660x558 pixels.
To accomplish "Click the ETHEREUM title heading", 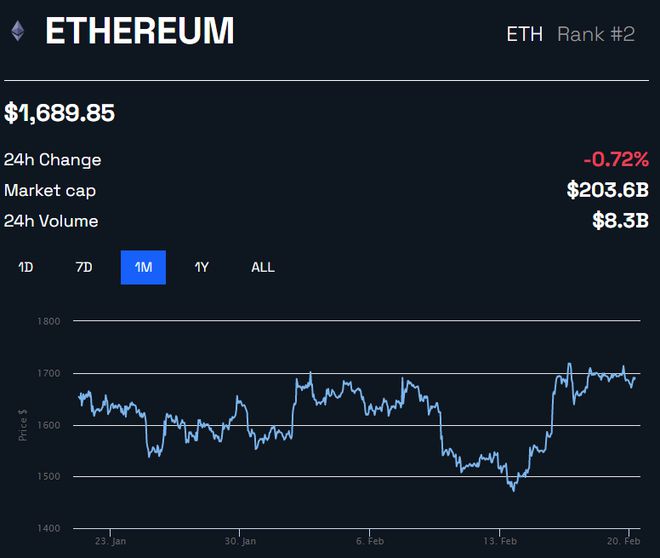I will pyautogui.click(x=140, y=32).
